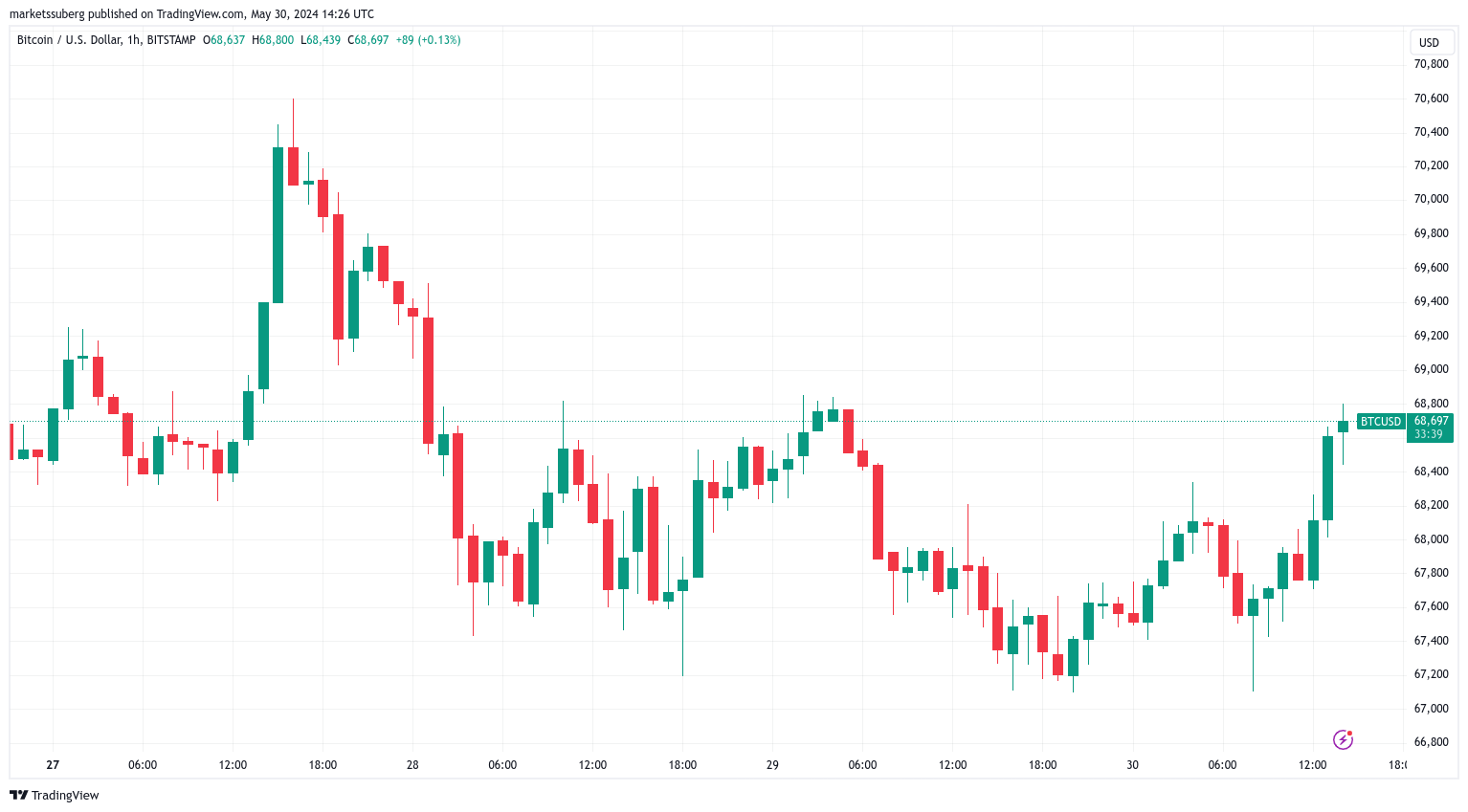Click the 28 date marker on time axis
1468x812 pixels.
(412, 765)
